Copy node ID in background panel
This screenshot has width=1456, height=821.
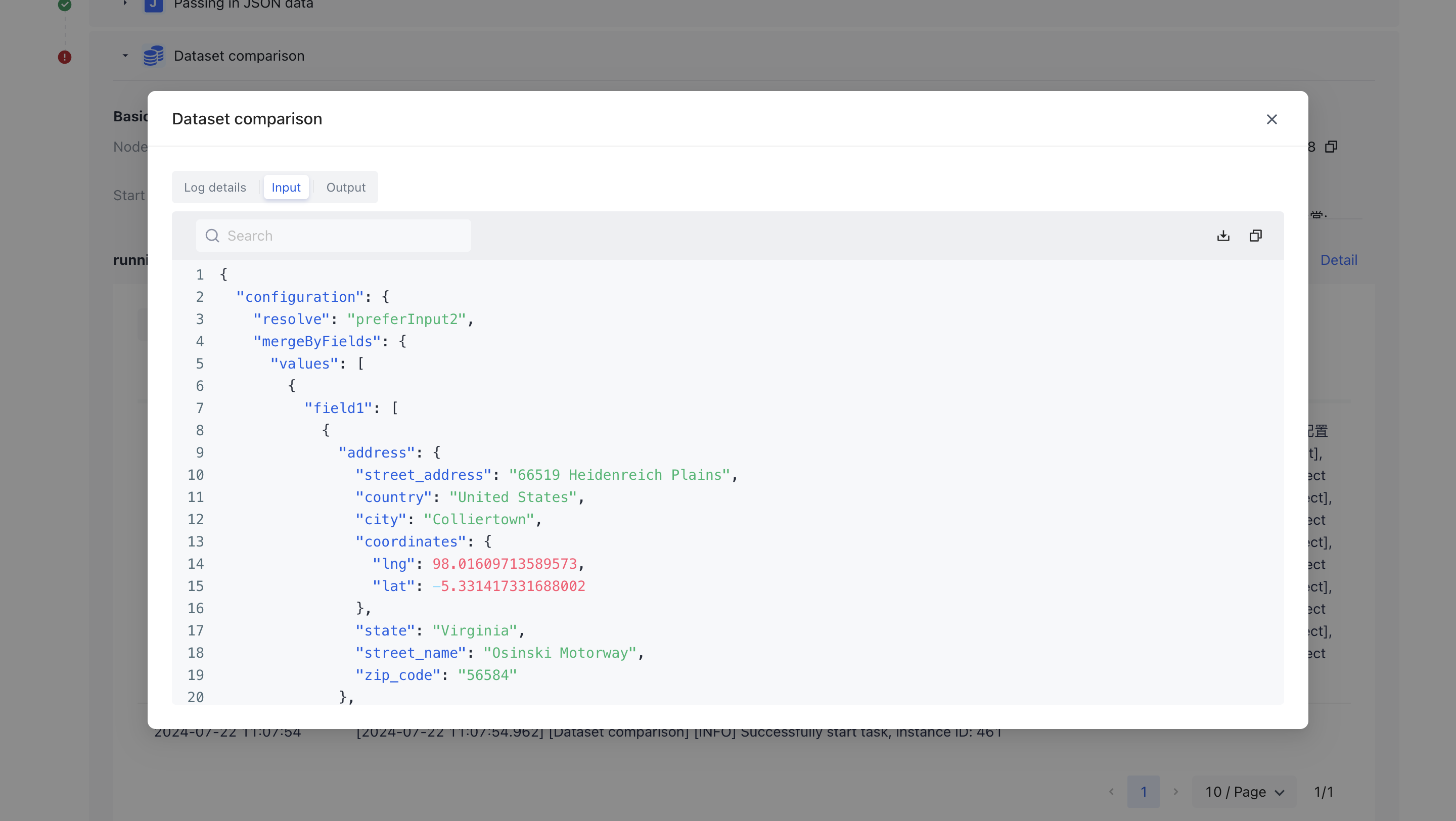pyautogui.click(x=1331, y=147)
